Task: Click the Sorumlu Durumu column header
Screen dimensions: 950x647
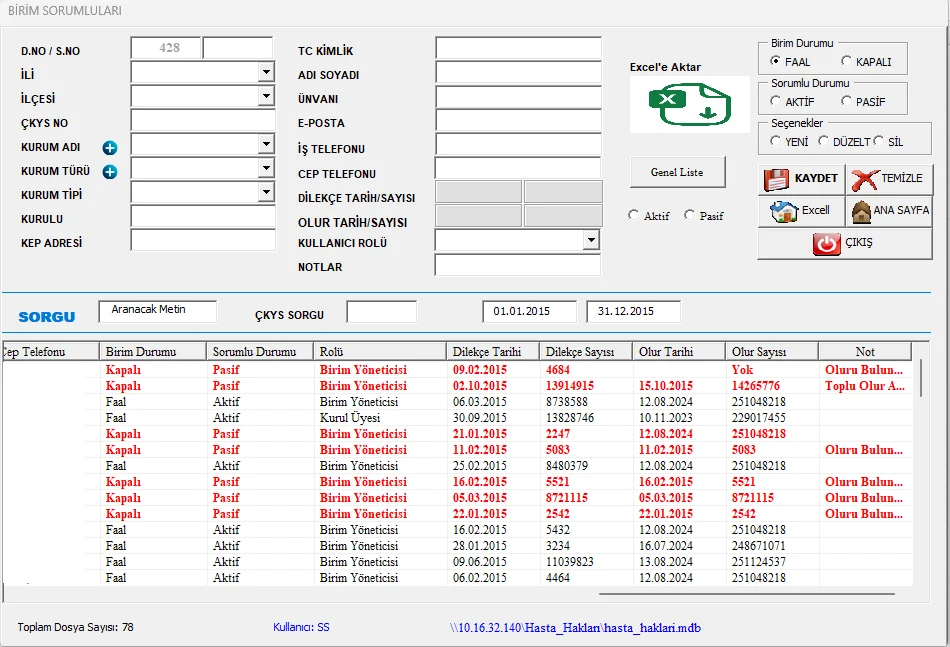Action: pyautogui.click(x=259, y=352)
